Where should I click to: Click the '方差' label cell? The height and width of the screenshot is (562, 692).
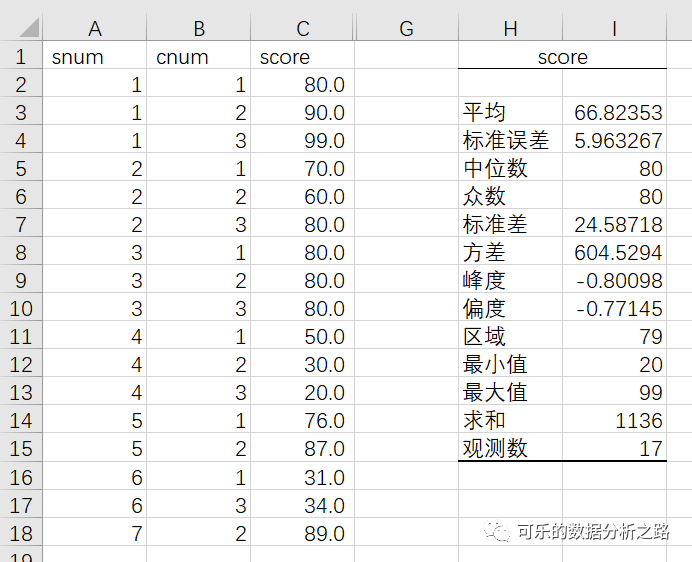(x=510, y=253)
